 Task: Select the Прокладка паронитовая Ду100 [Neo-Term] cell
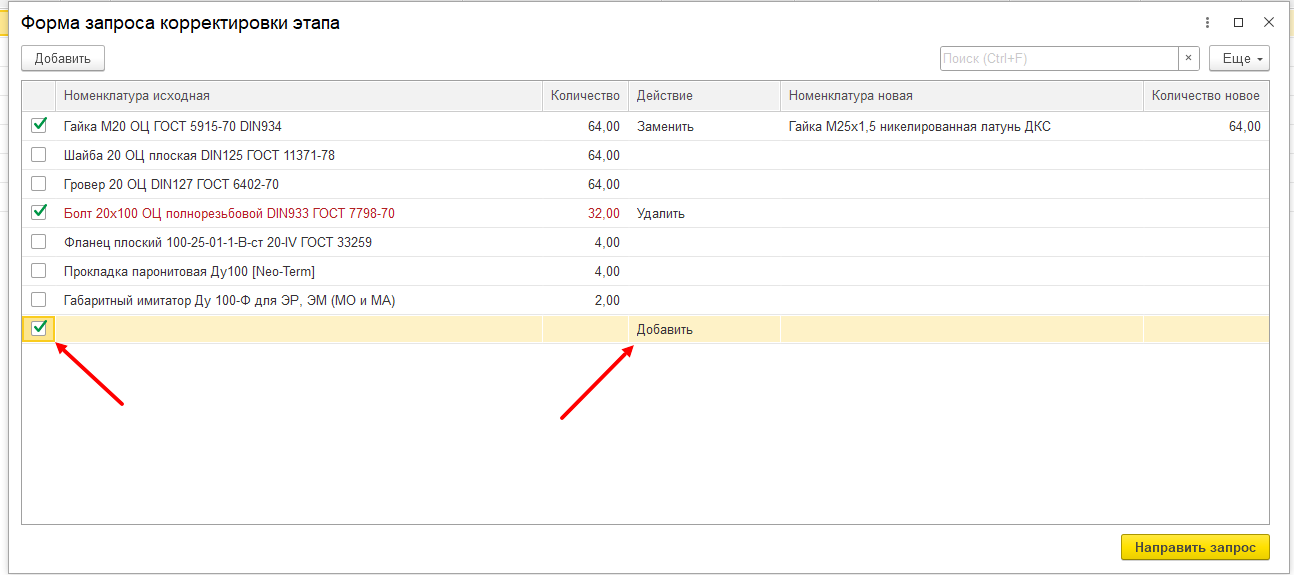[x=299, y=271]
